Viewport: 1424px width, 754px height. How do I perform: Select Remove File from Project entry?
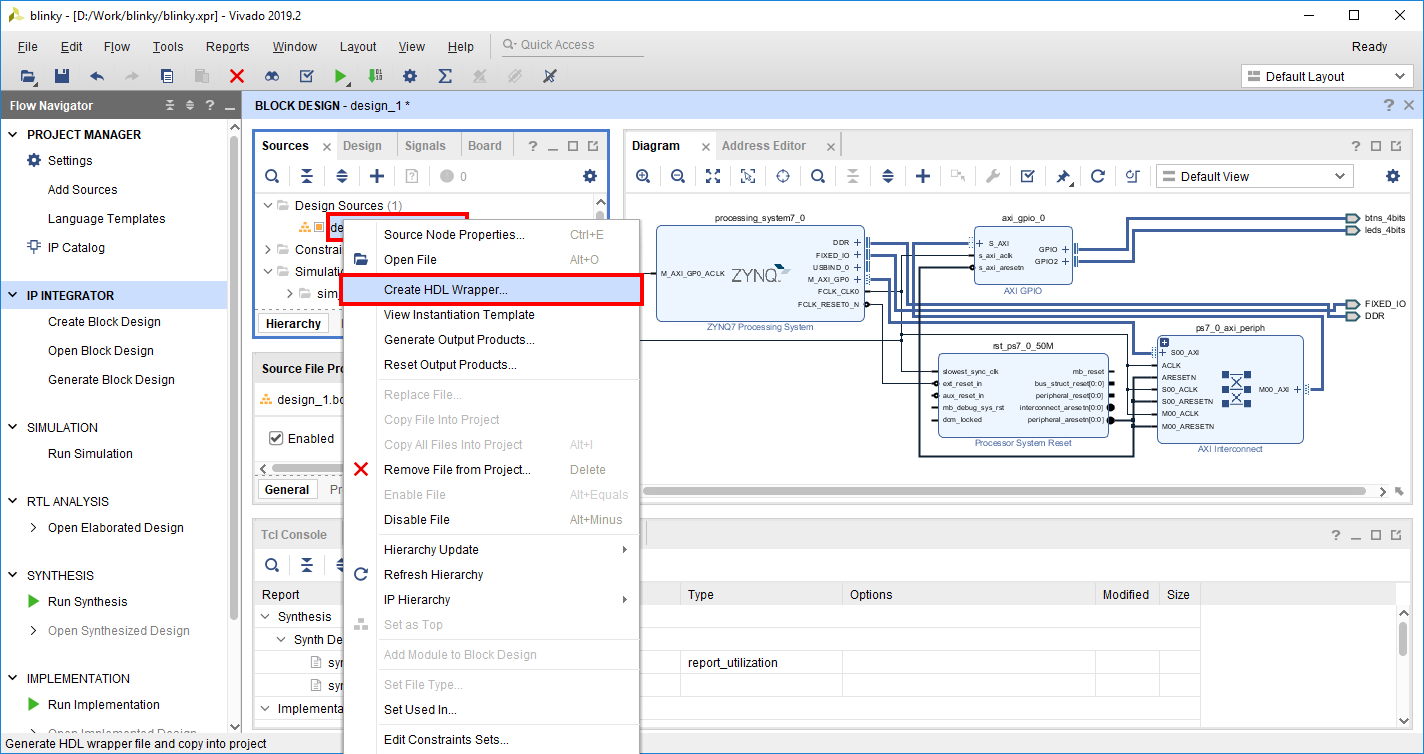[491, 469]
